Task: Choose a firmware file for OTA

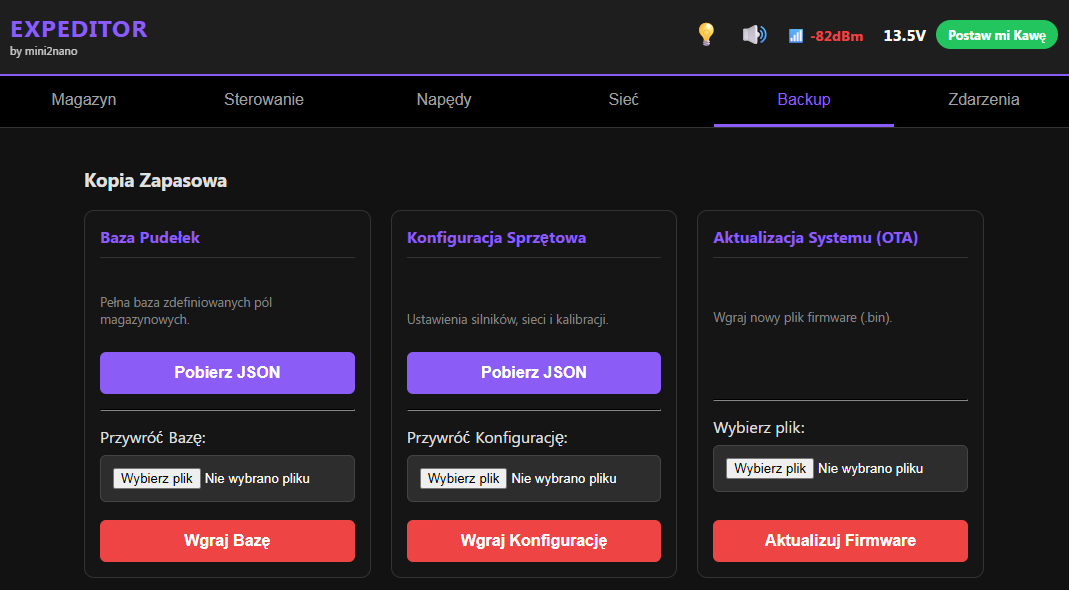Action: pos(770,468)
